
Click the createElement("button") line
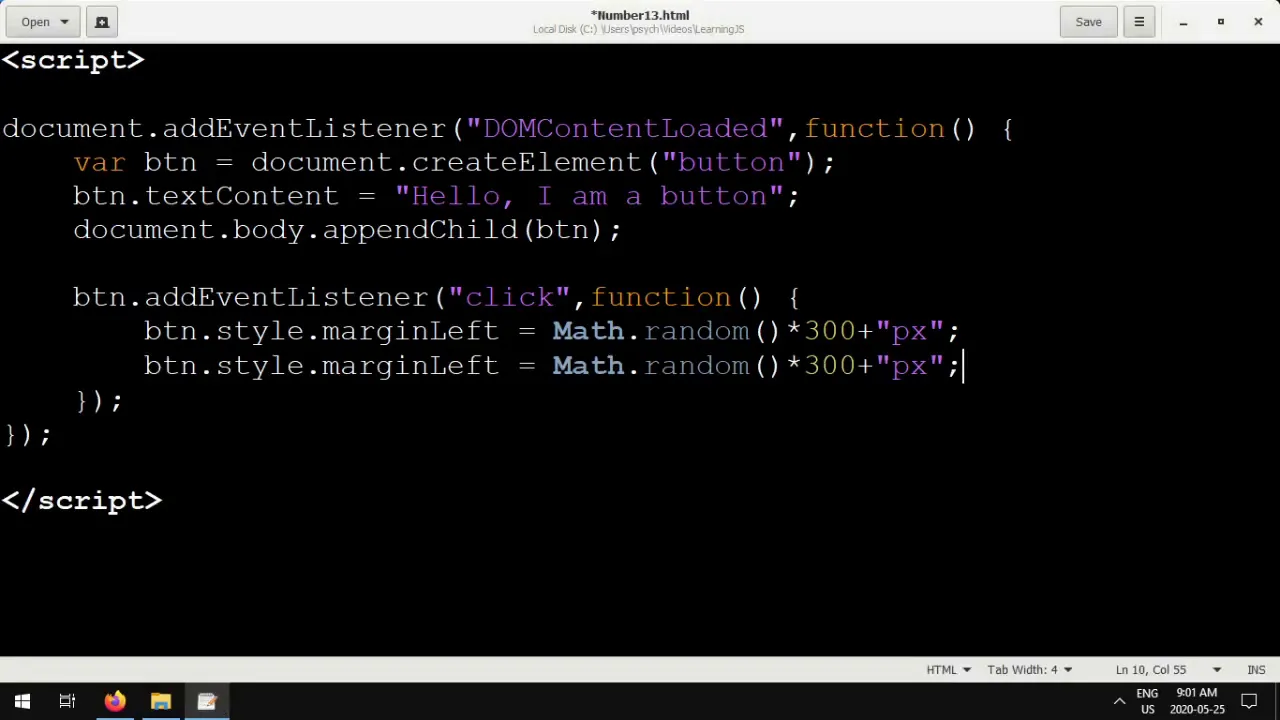point(454,162)
